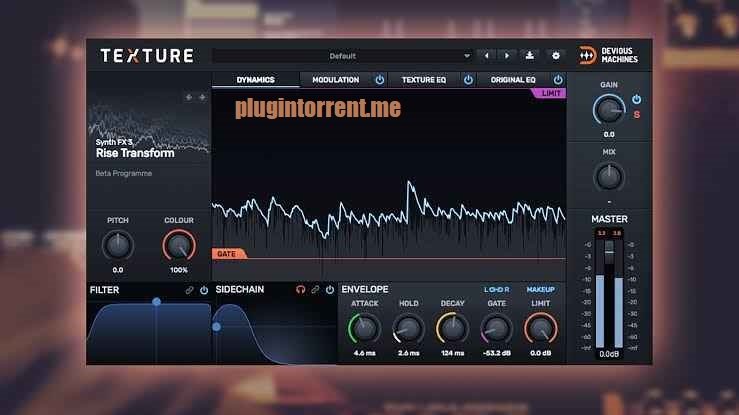
Task: Click the Envelope Limit knob
Action: [541, 329]
